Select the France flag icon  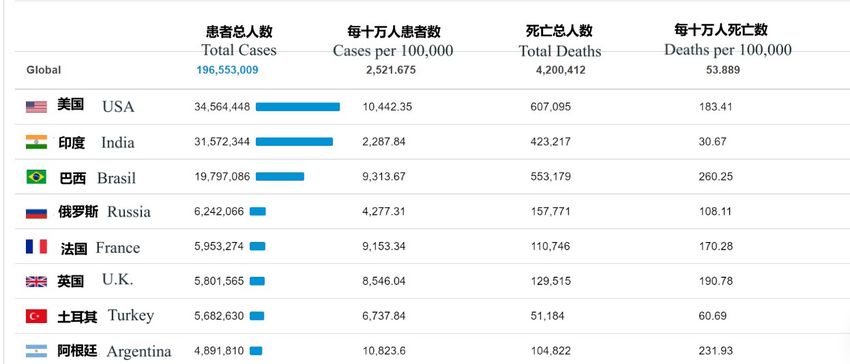[x=36, y=247]
